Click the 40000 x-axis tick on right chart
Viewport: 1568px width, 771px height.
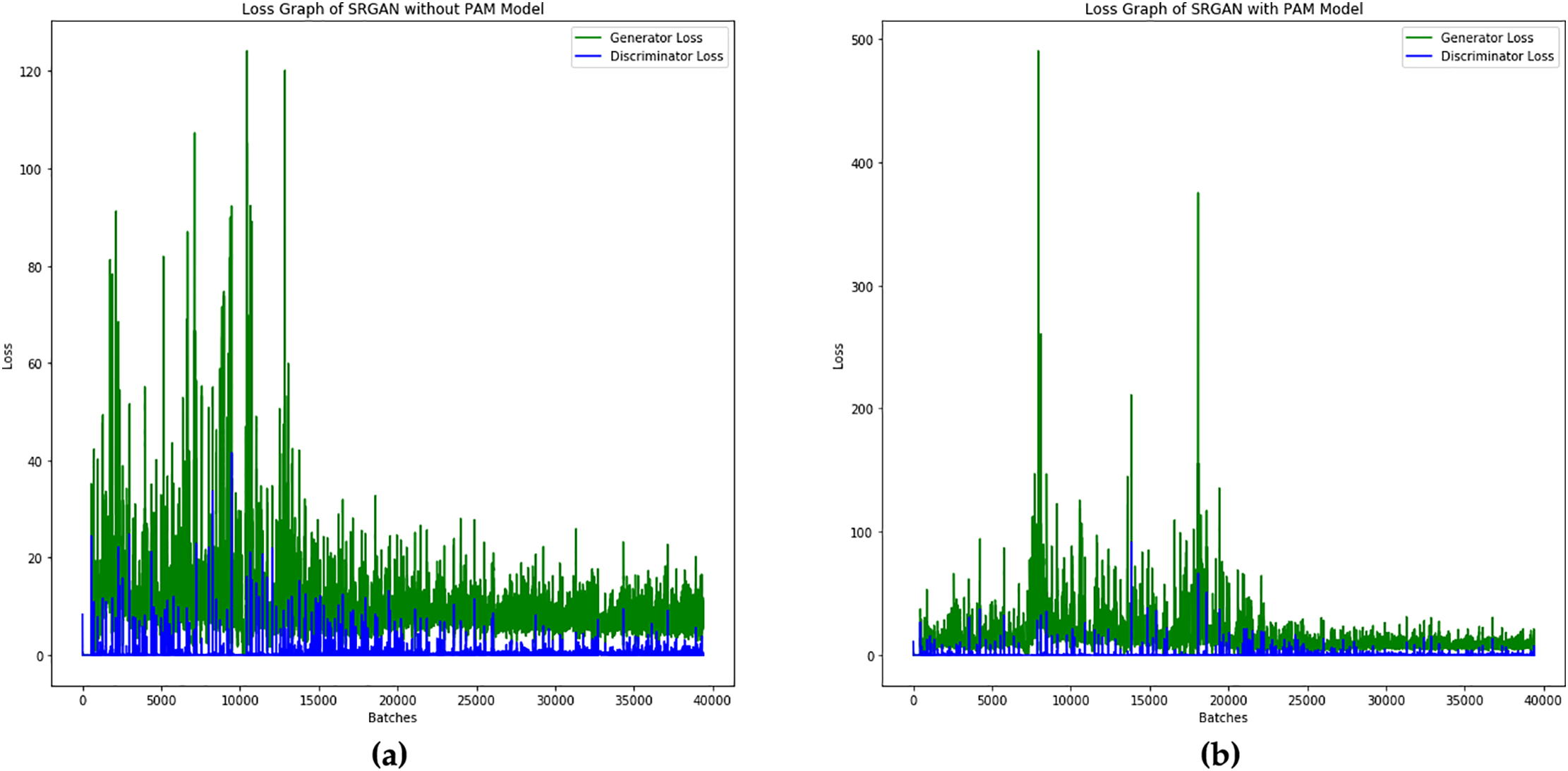1543,700
